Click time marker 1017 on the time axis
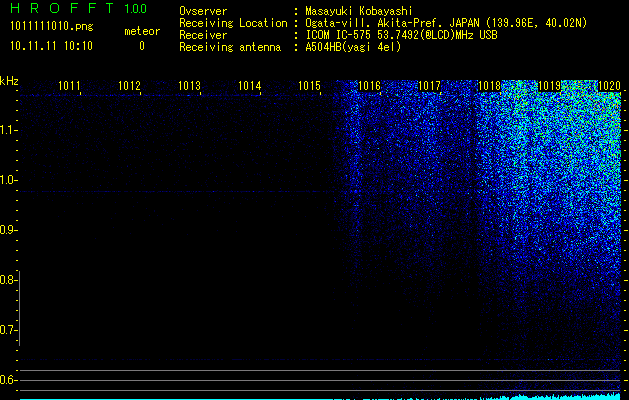 (429, 86)
